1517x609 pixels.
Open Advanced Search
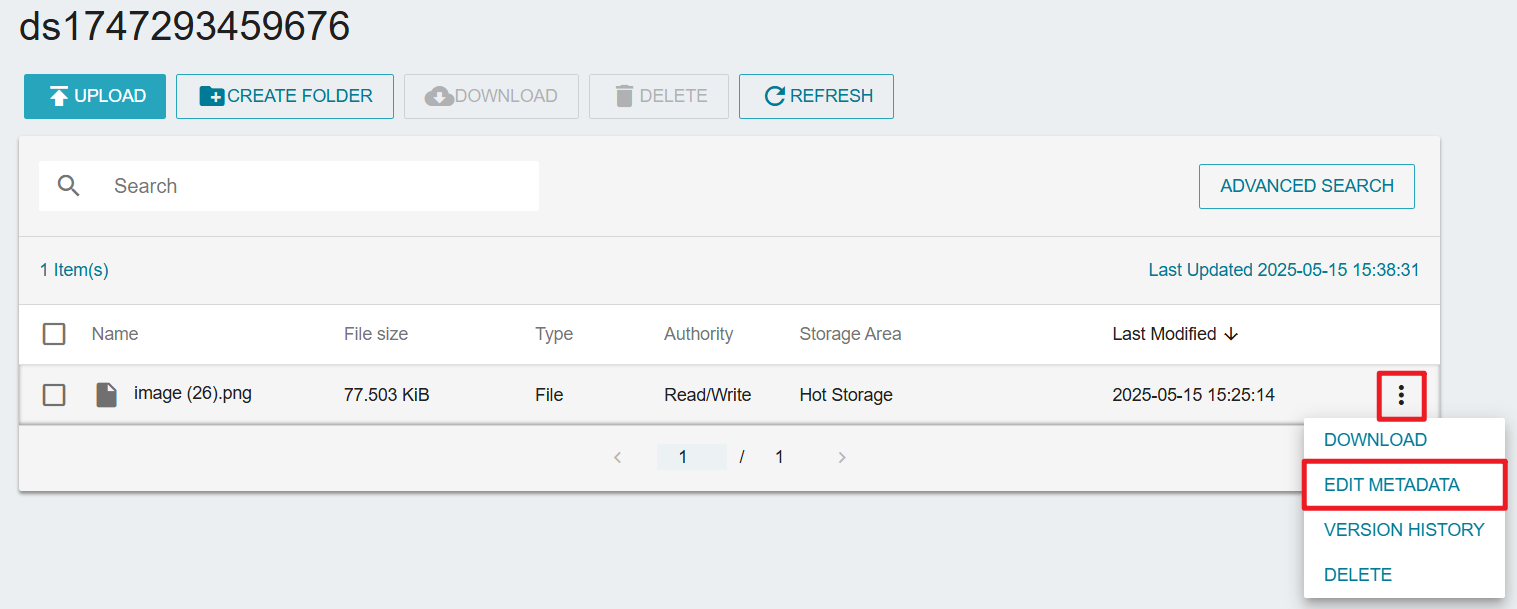coord(1306,186)
